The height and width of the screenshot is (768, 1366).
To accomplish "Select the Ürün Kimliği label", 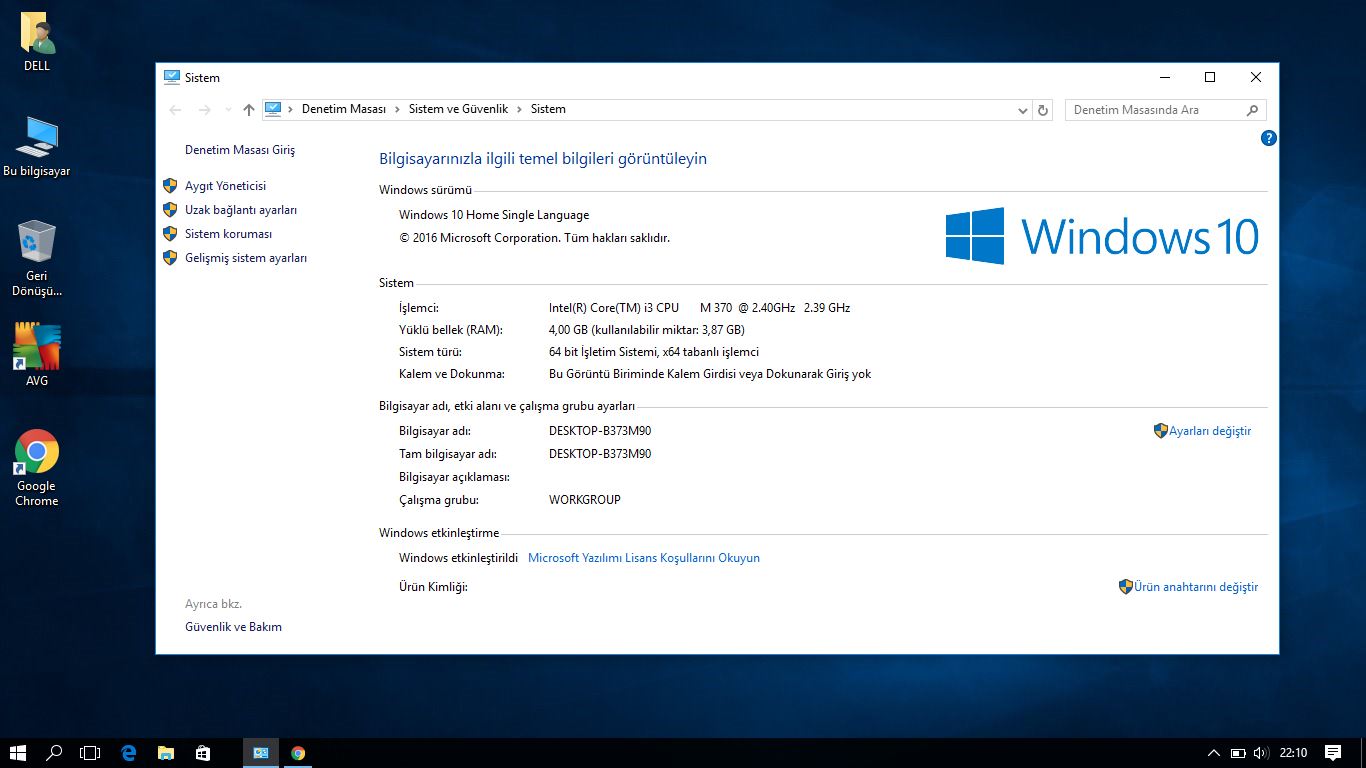I will [433, 587].
